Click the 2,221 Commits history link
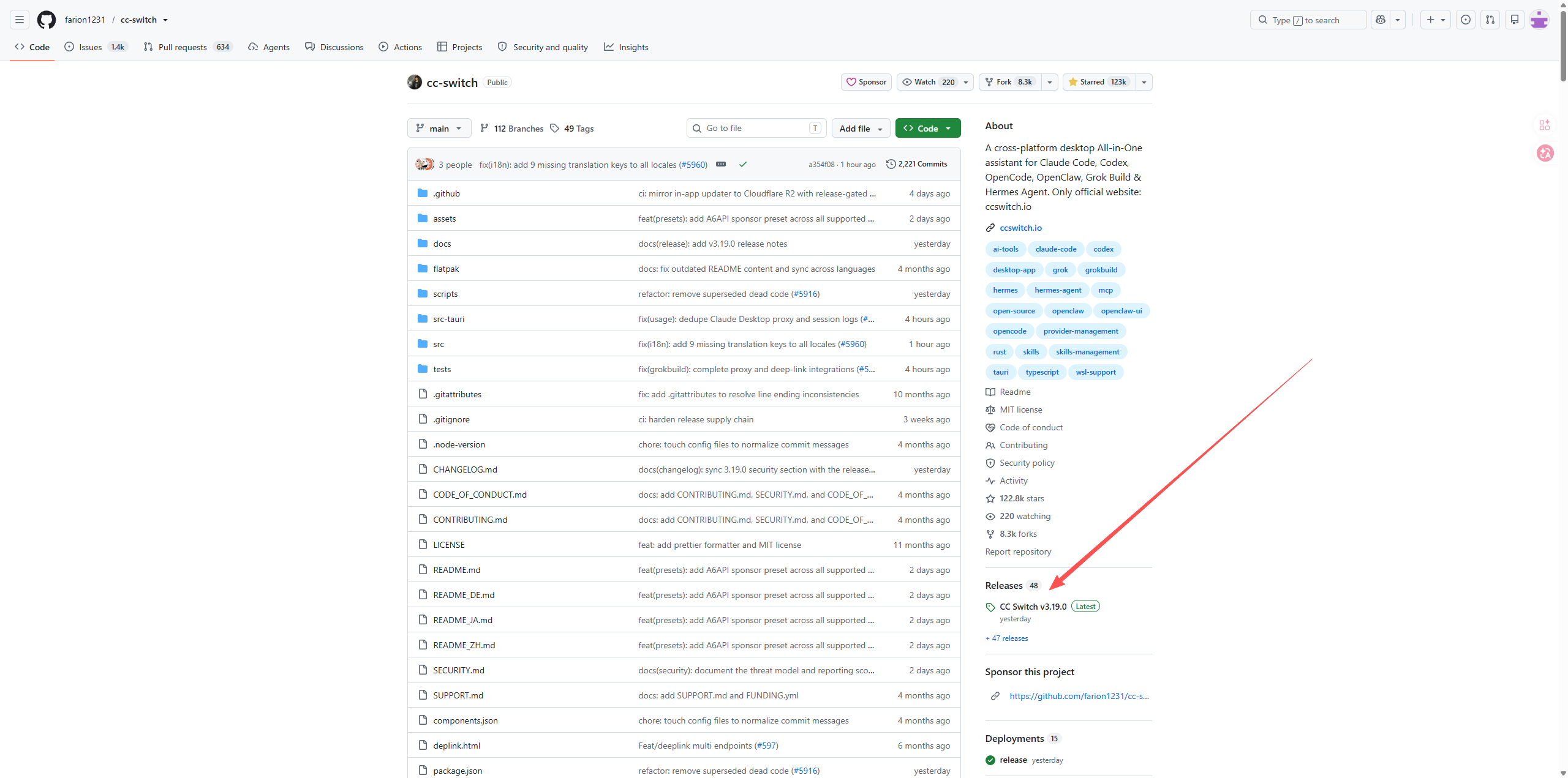The image size is (1568, 778). tap(917, 164)
